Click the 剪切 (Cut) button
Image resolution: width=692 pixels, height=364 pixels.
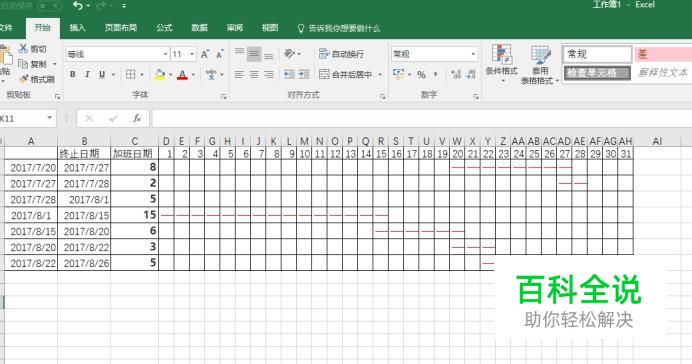(33, 49)
